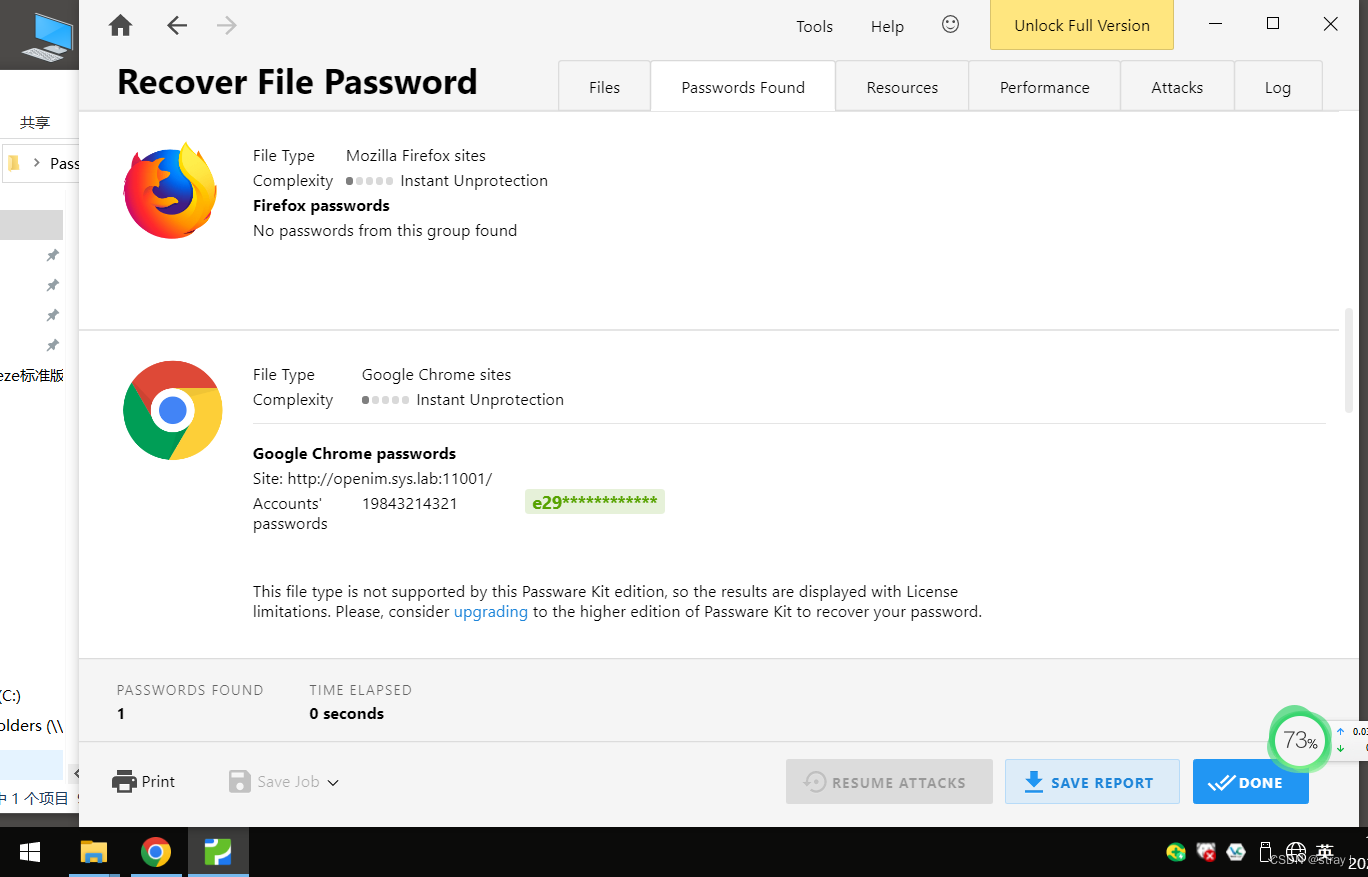Click the Chrome complexity dots indicator
Image resolution: width=1368 pixels, height=877 pixels.
[x=385, y=400]
